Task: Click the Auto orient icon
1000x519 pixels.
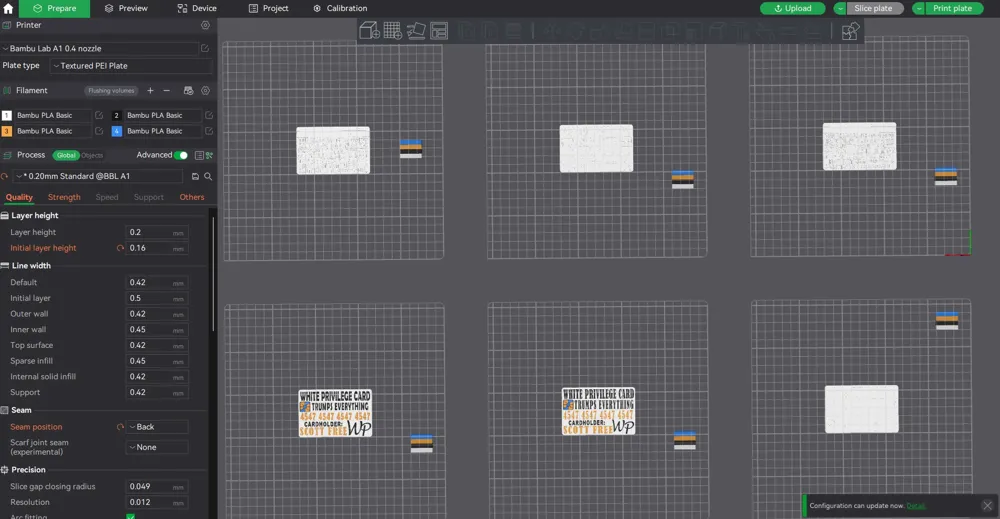Action: (416, 31)
